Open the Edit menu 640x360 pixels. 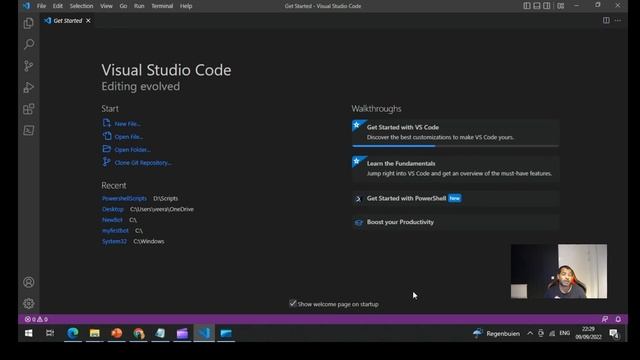(58, 6)
